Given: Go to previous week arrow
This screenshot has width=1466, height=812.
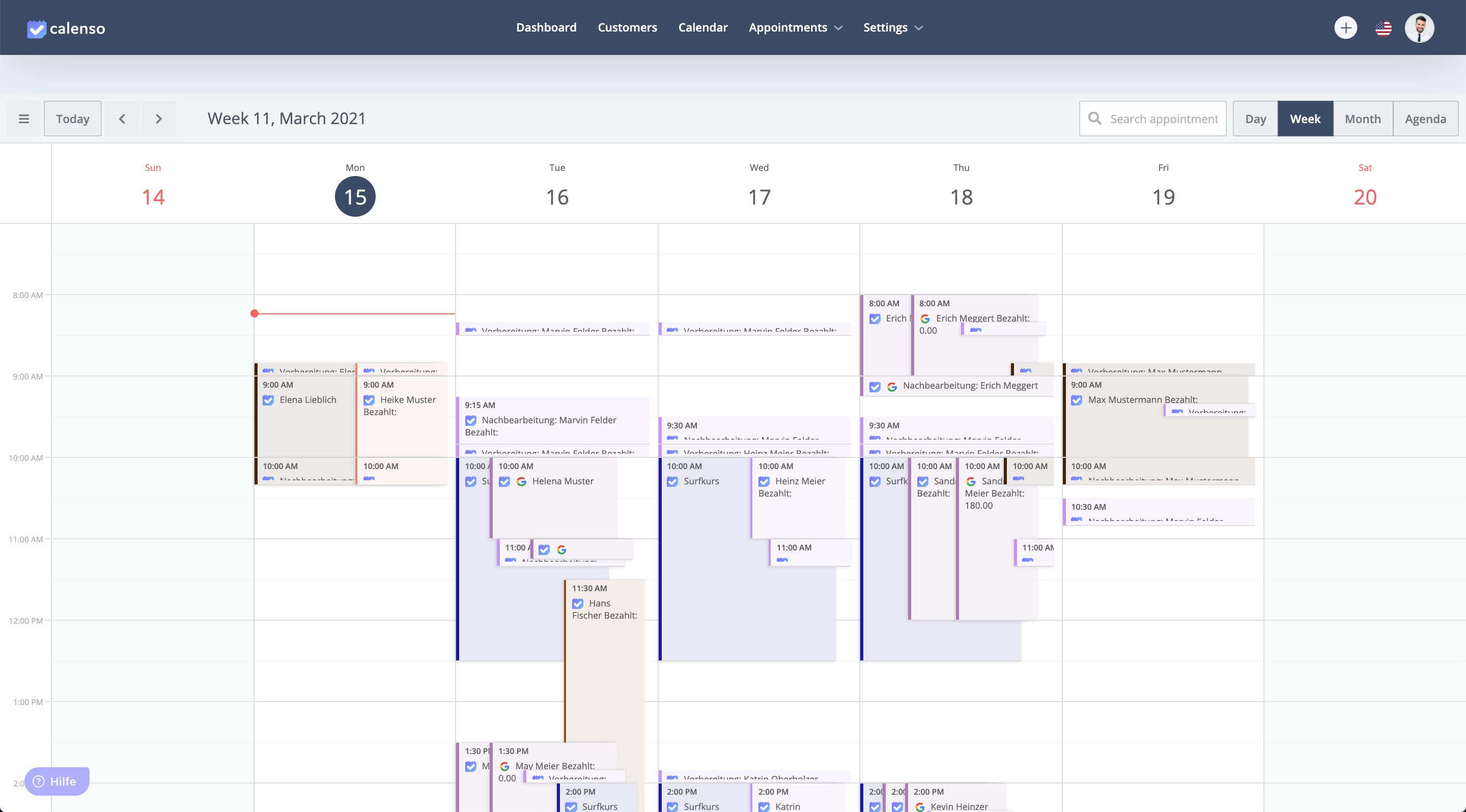Looking at the screenshot, I should (122, 118).
